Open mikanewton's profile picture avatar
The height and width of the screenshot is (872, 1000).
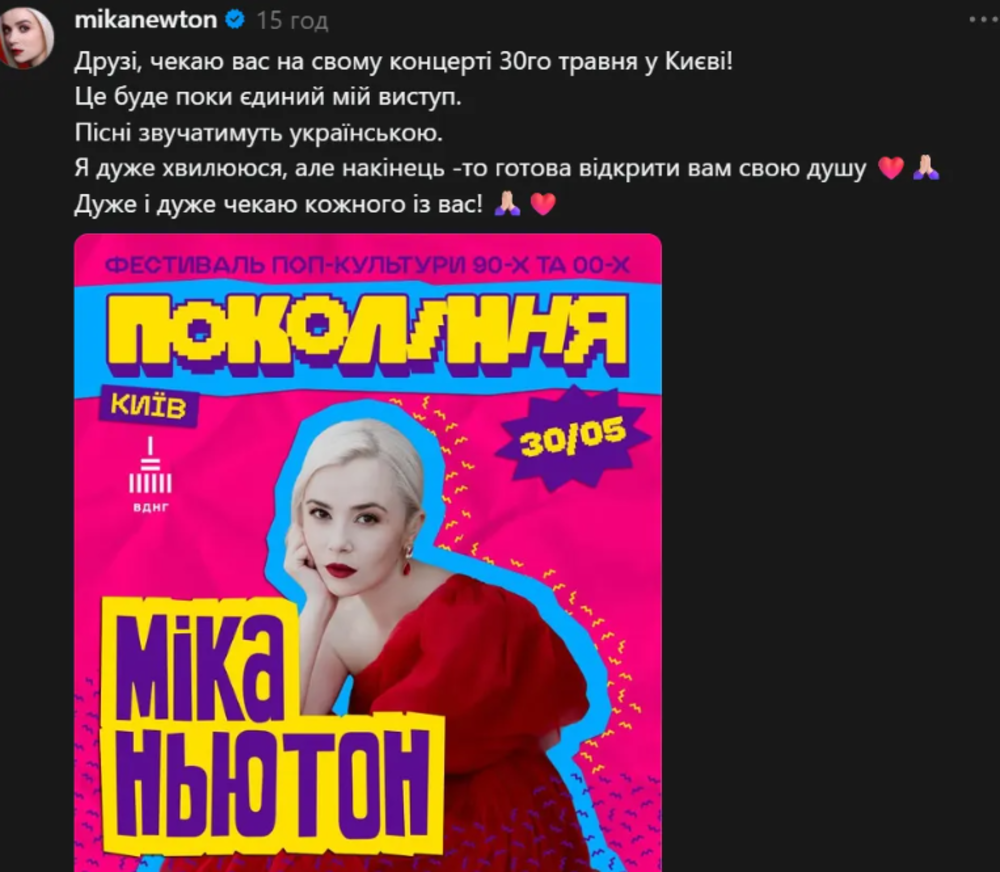coord(26,37)
